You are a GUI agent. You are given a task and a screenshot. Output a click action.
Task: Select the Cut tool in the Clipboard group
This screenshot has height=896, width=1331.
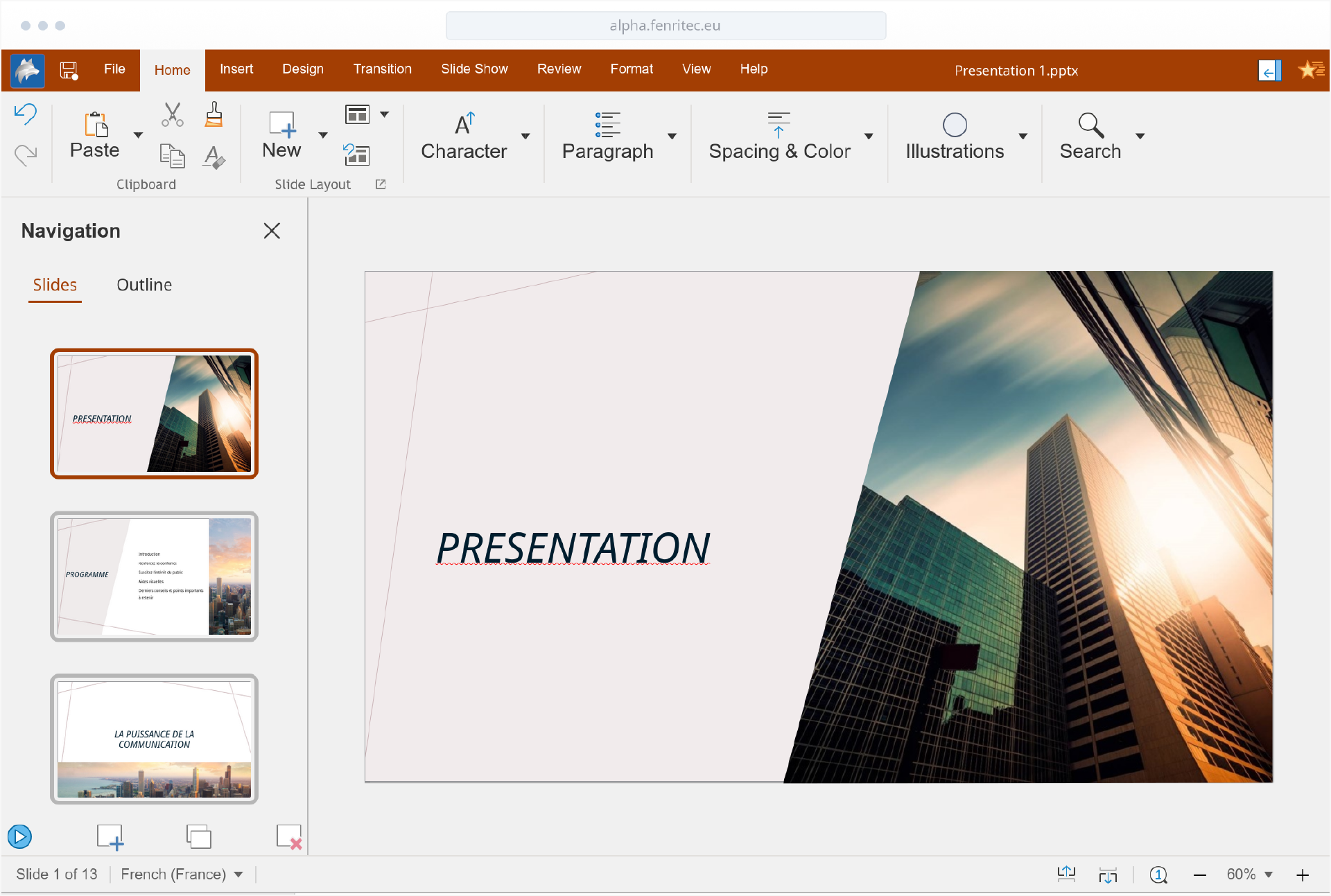[x=173, y=114]
